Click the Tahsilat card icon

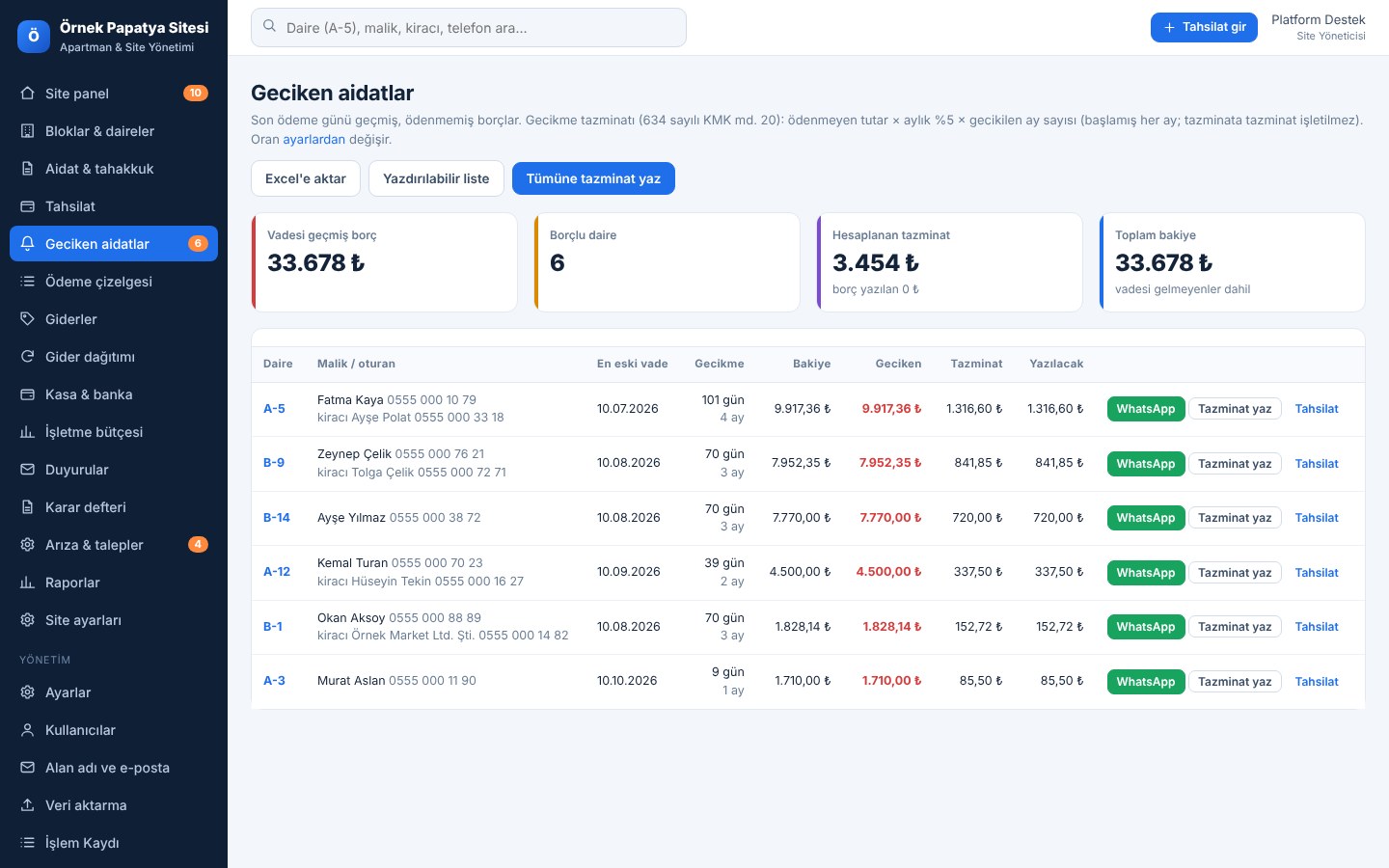click(27, 206)
